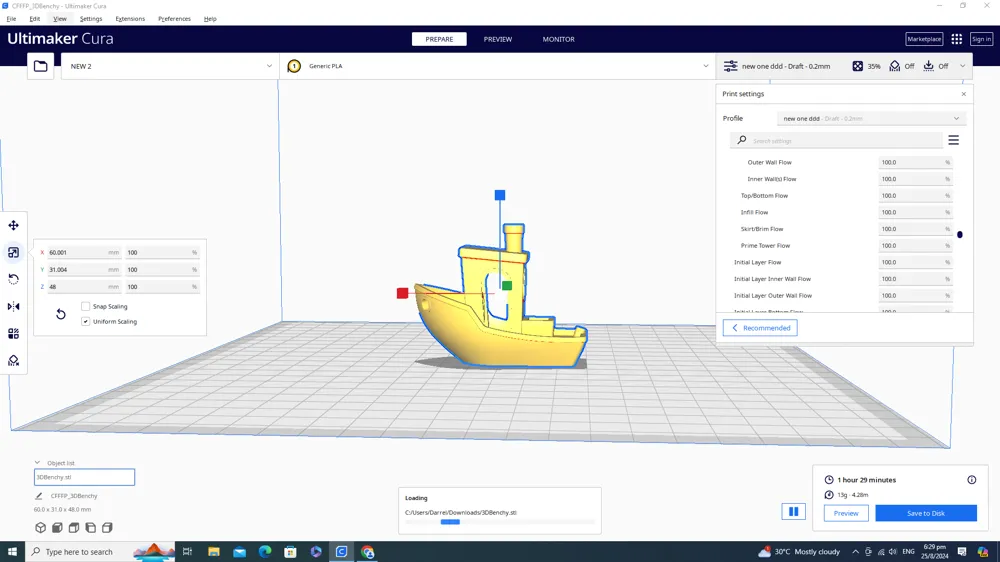Image resolution: width=1000 pixels, height=562 pixels.
Task: Switch to top view icon
Action: coord(74,528)
